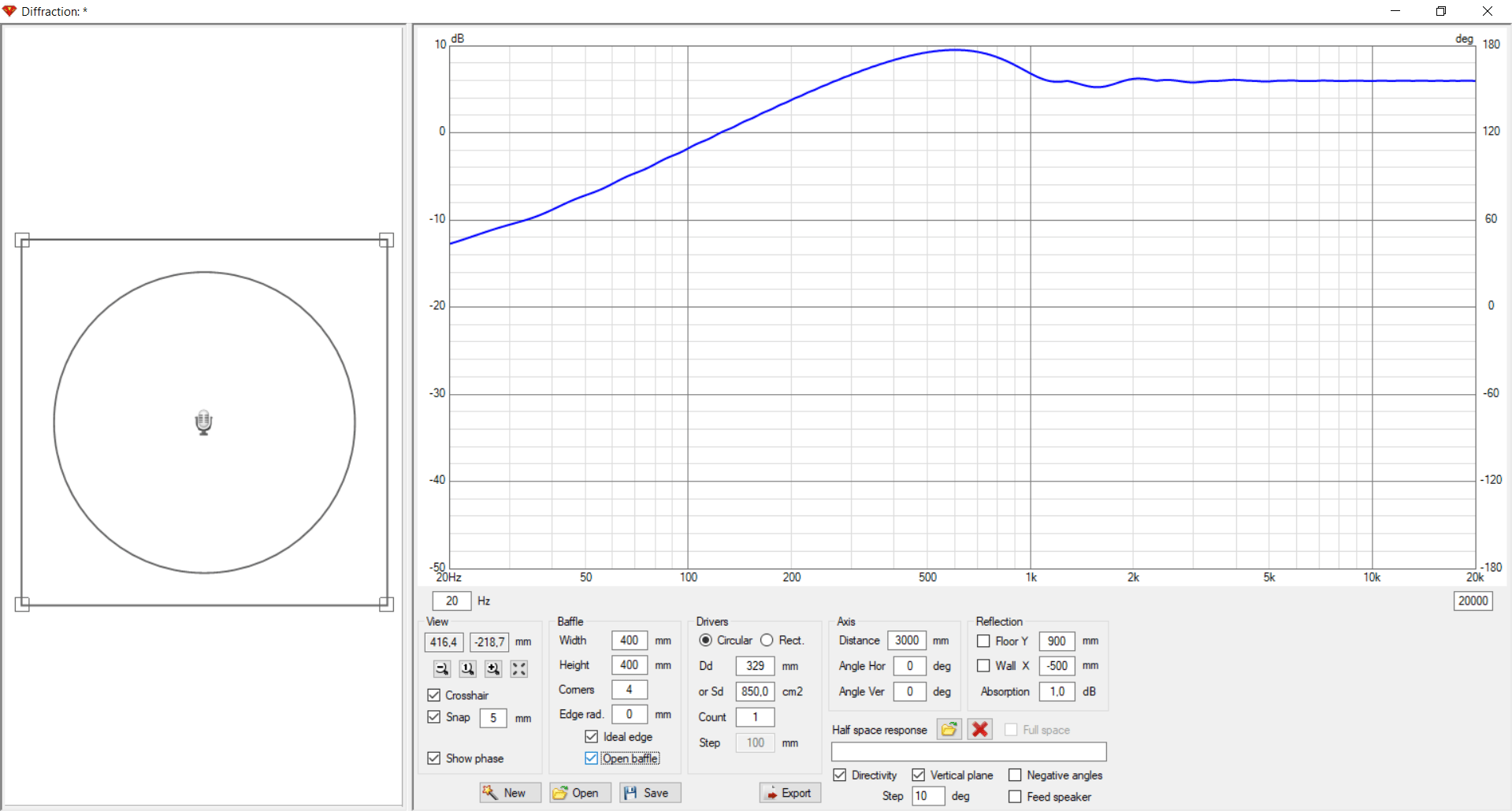Edit the driver Count field

[x=756, y=717]
